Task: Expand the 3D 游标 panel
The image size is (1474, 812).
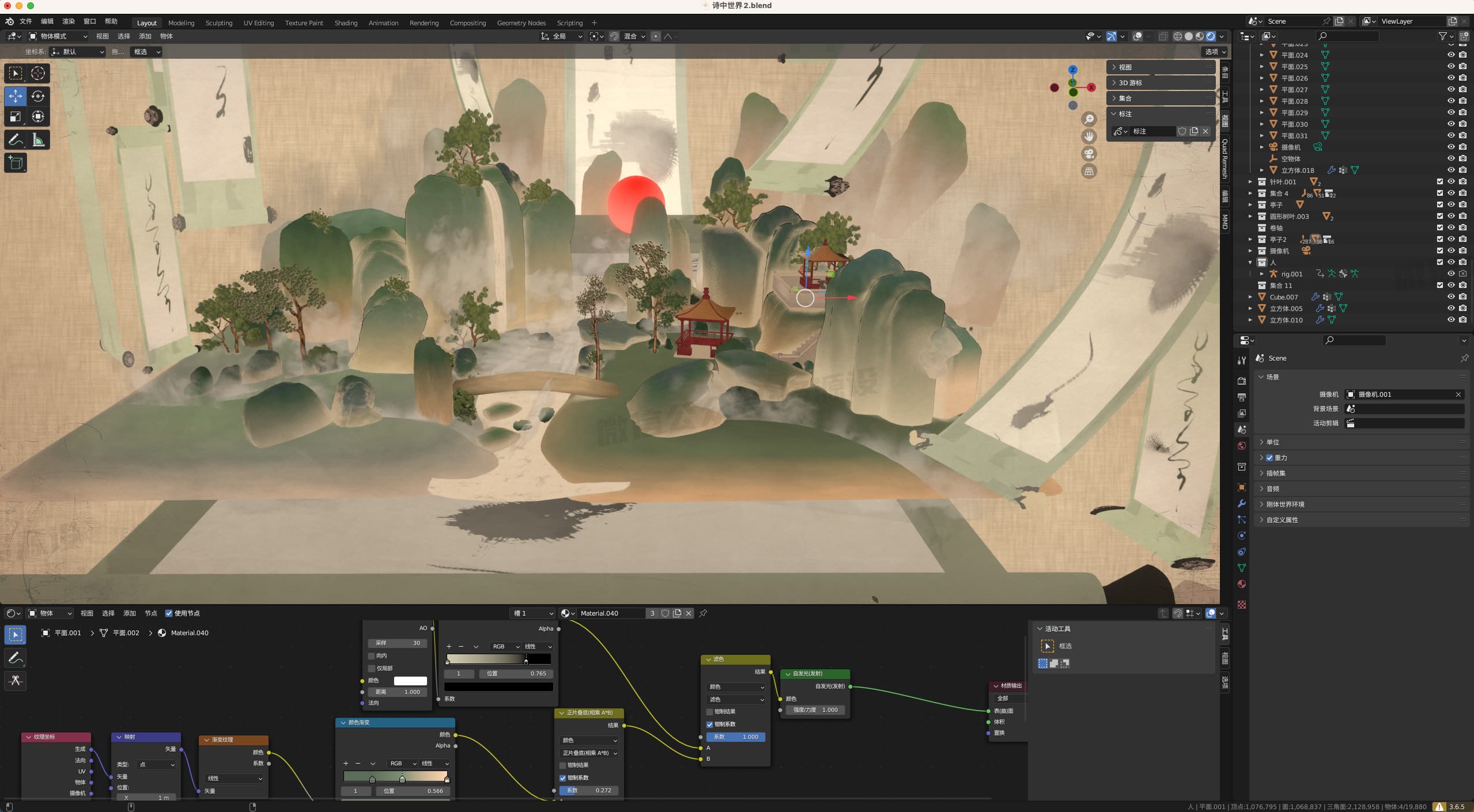Action: point(1160,83)
